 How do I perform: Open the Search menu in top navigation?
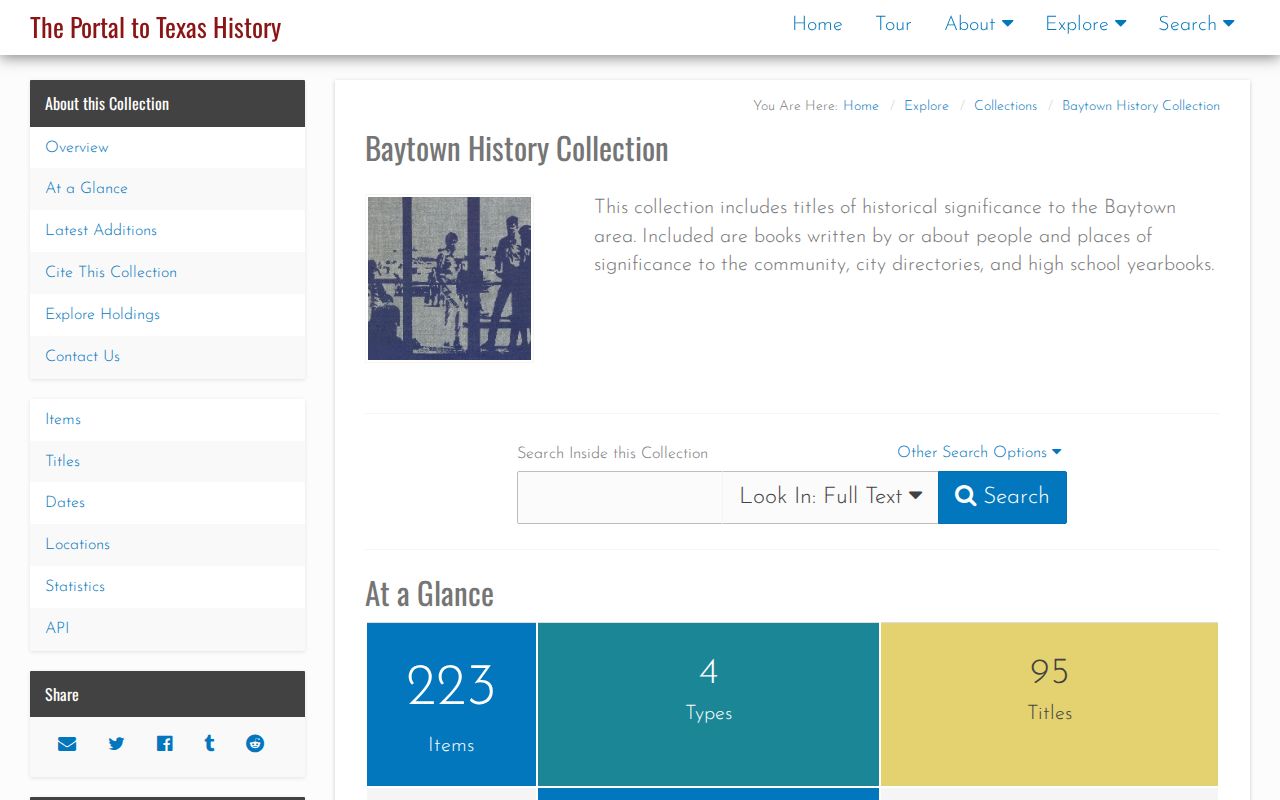[1196, 24]
